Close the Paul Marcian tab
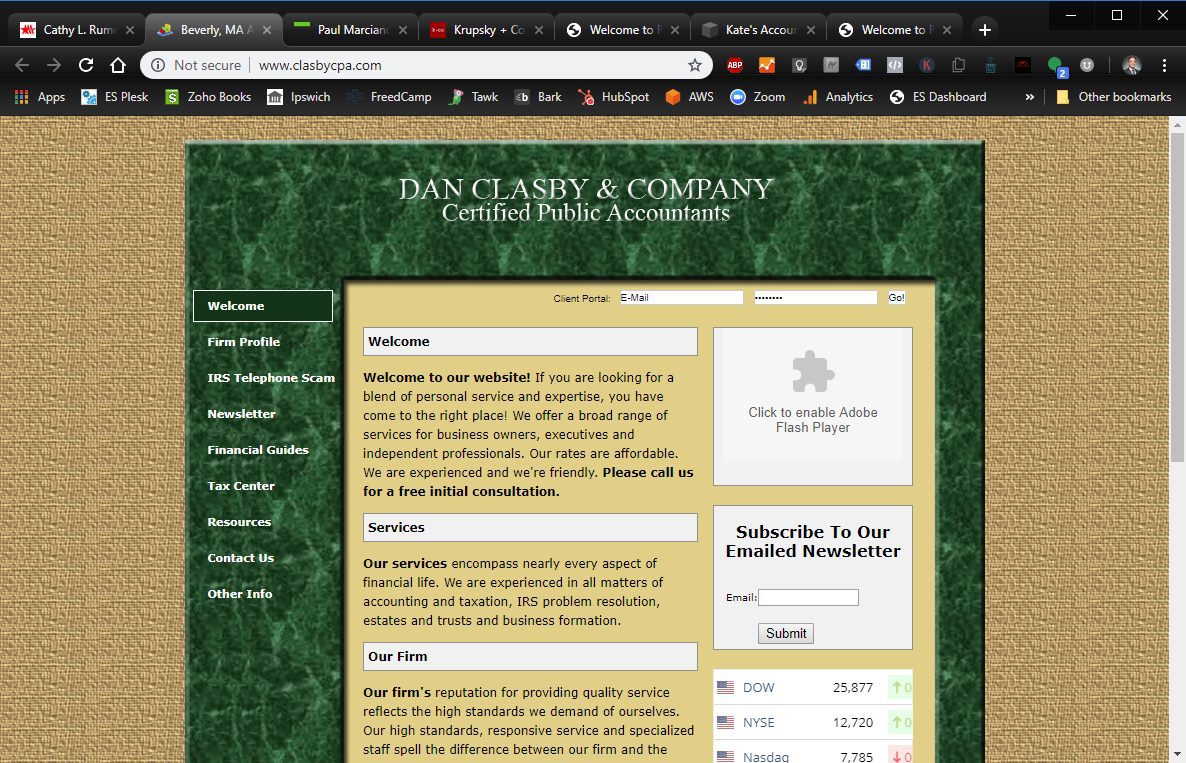The height and width of the screenshot is (763, 1186). click(402, 29)
